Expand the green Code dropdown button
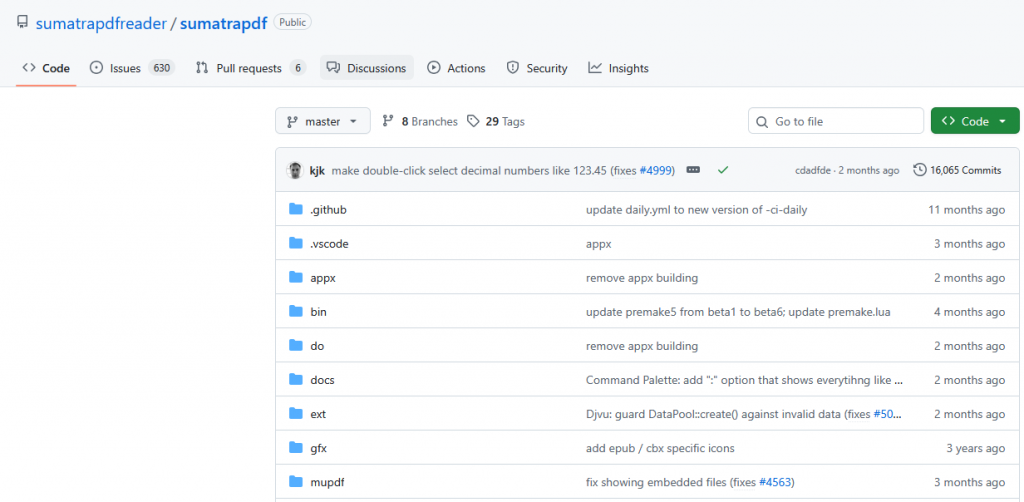 coord(974,121)
